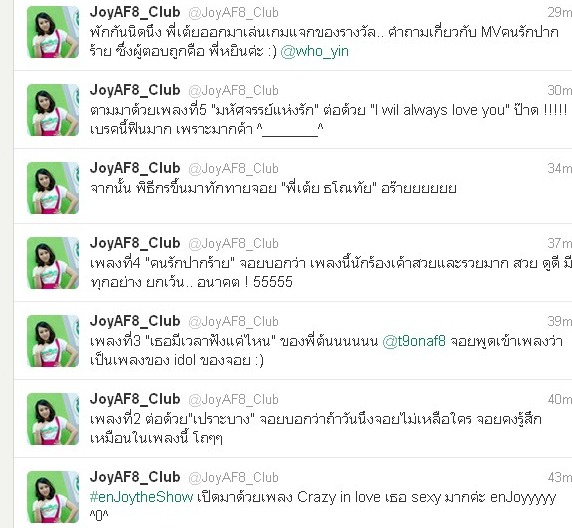Click avatar on the 34m tweet
The height and width of the screenshot is (528, 572).
(53, 188)
